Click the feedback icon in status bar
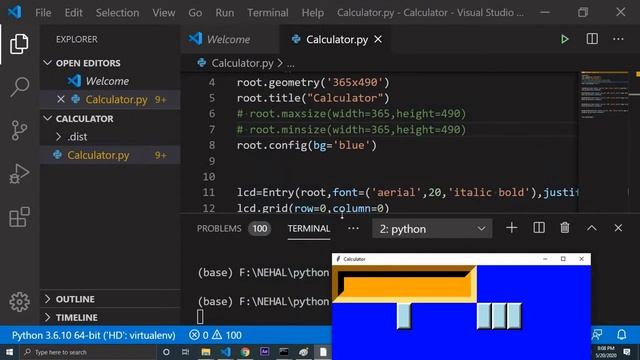Viewport: 640px width, 360px height. click(x=598, y=335)
